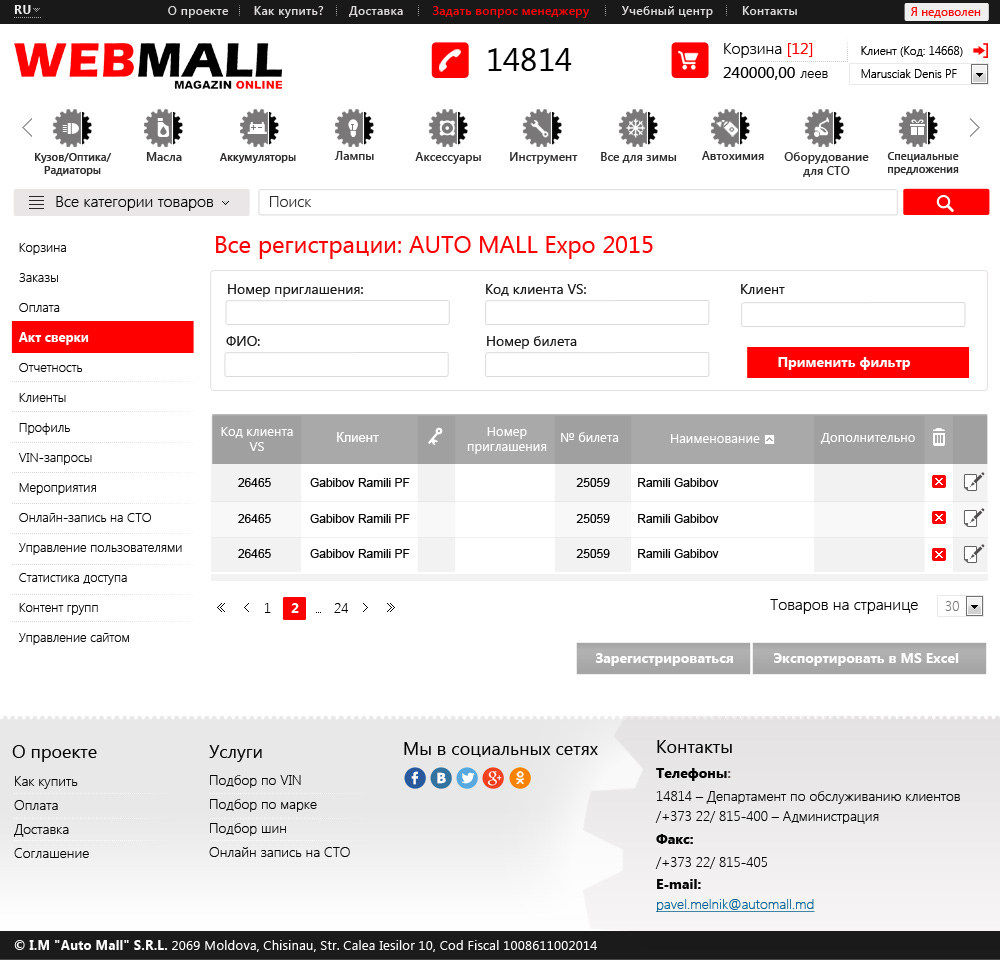Open the Специальные предложения gift icon
Screen dimensions: 1000x960
tap(918, 128)
